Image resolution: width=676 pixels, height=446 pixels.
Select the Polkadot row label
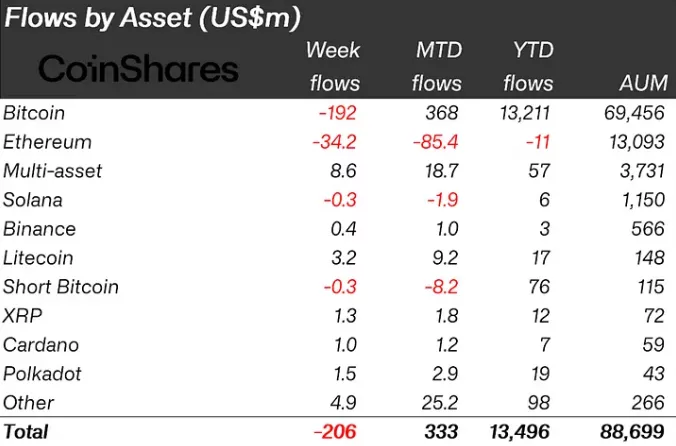(41, 374)
